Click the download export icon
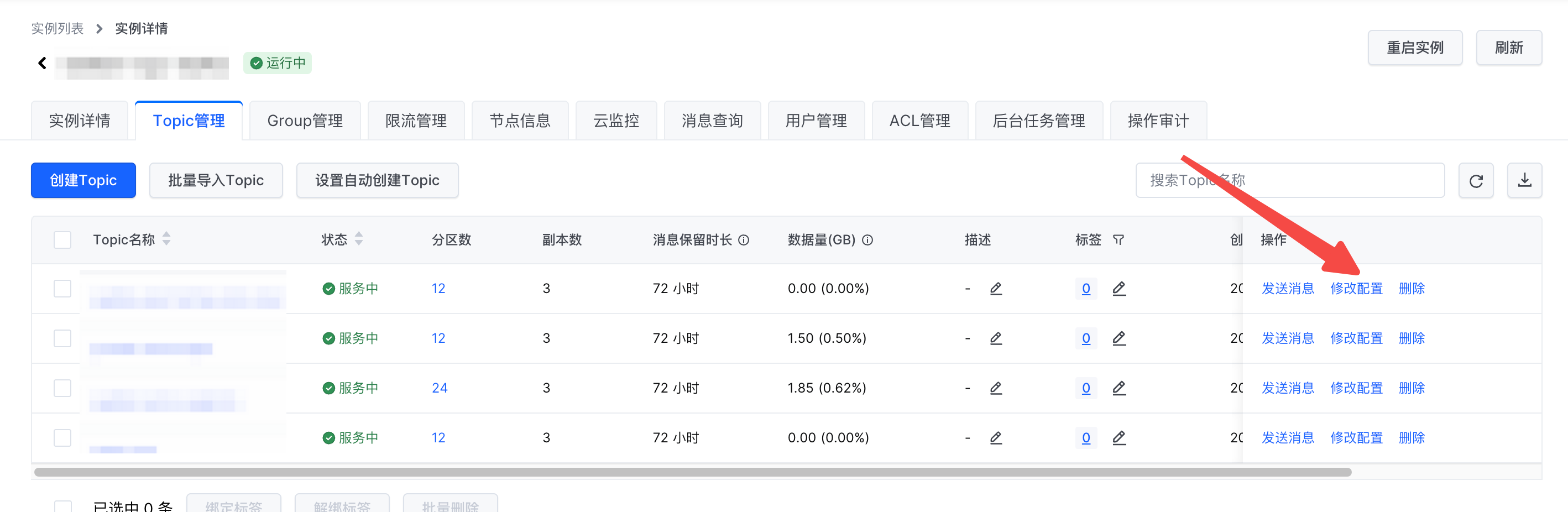Screen dimensions: 1568x512 pyautogui.click(x=1524, y=180)
